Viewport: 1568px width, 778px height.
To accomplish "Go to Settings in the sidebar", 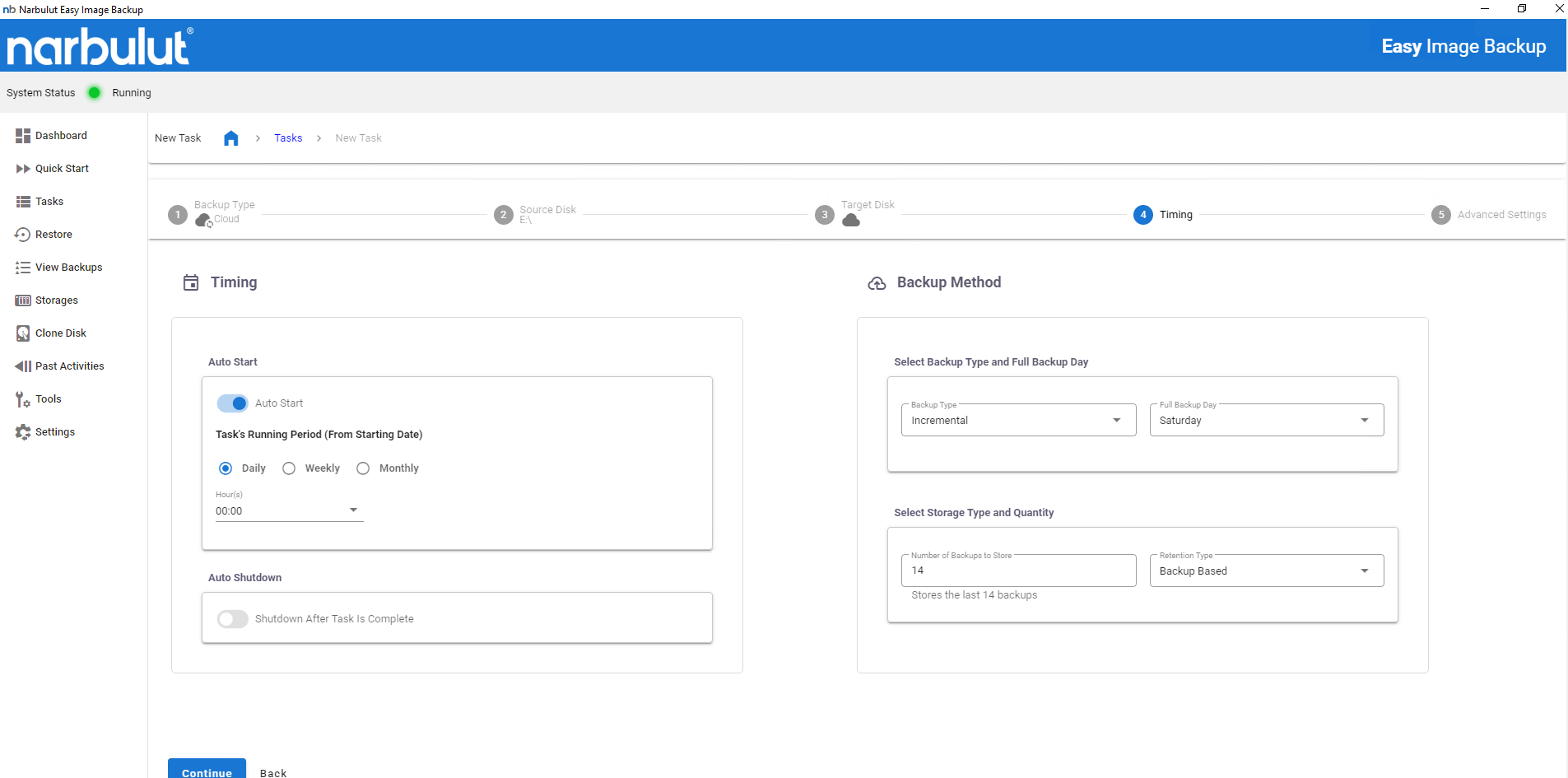I will tap(54, 432).
